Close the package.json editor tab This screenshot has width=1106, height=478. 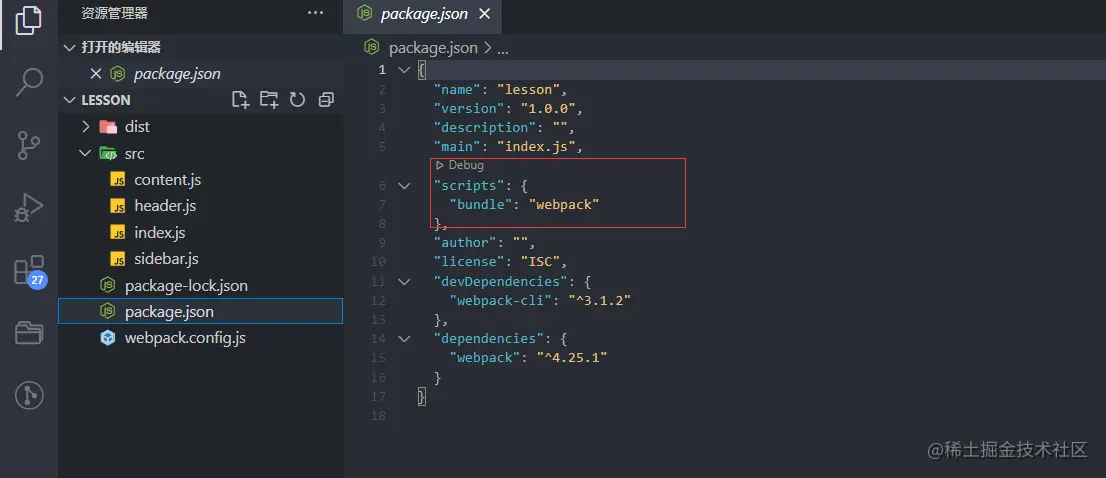click(484, 14)
